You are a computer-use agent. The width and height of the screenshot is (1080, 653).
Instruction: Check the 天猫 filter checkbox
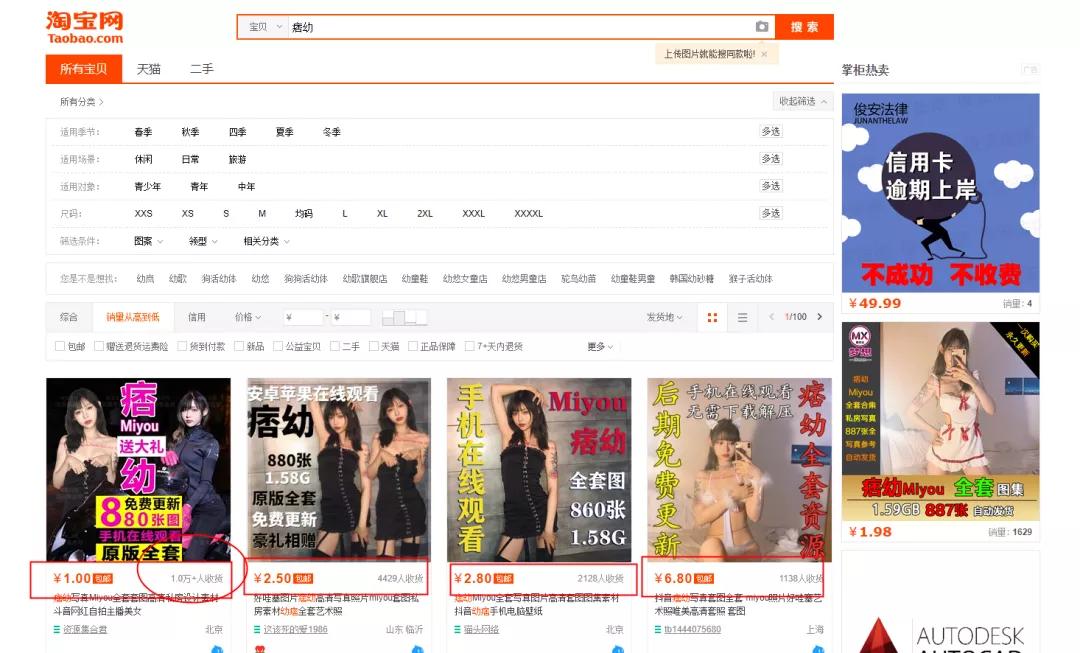(x=373, y=346)
